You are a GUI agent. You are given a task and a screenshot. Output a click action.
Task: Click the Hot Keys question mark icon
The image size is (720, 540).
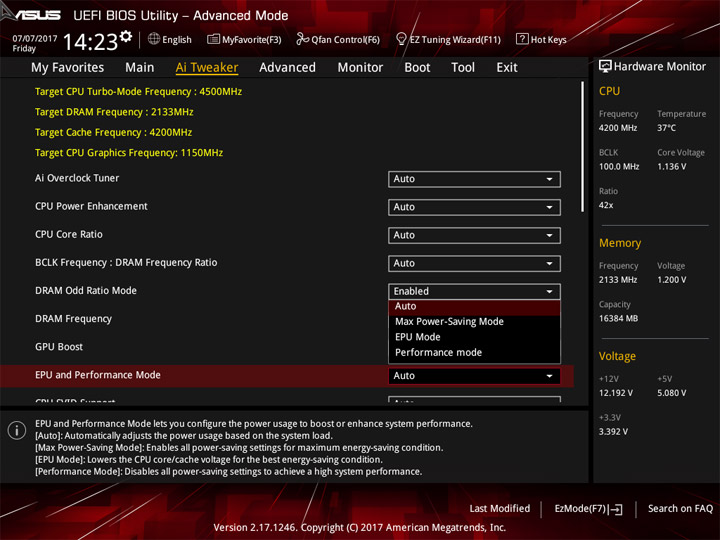click(522, 39)
